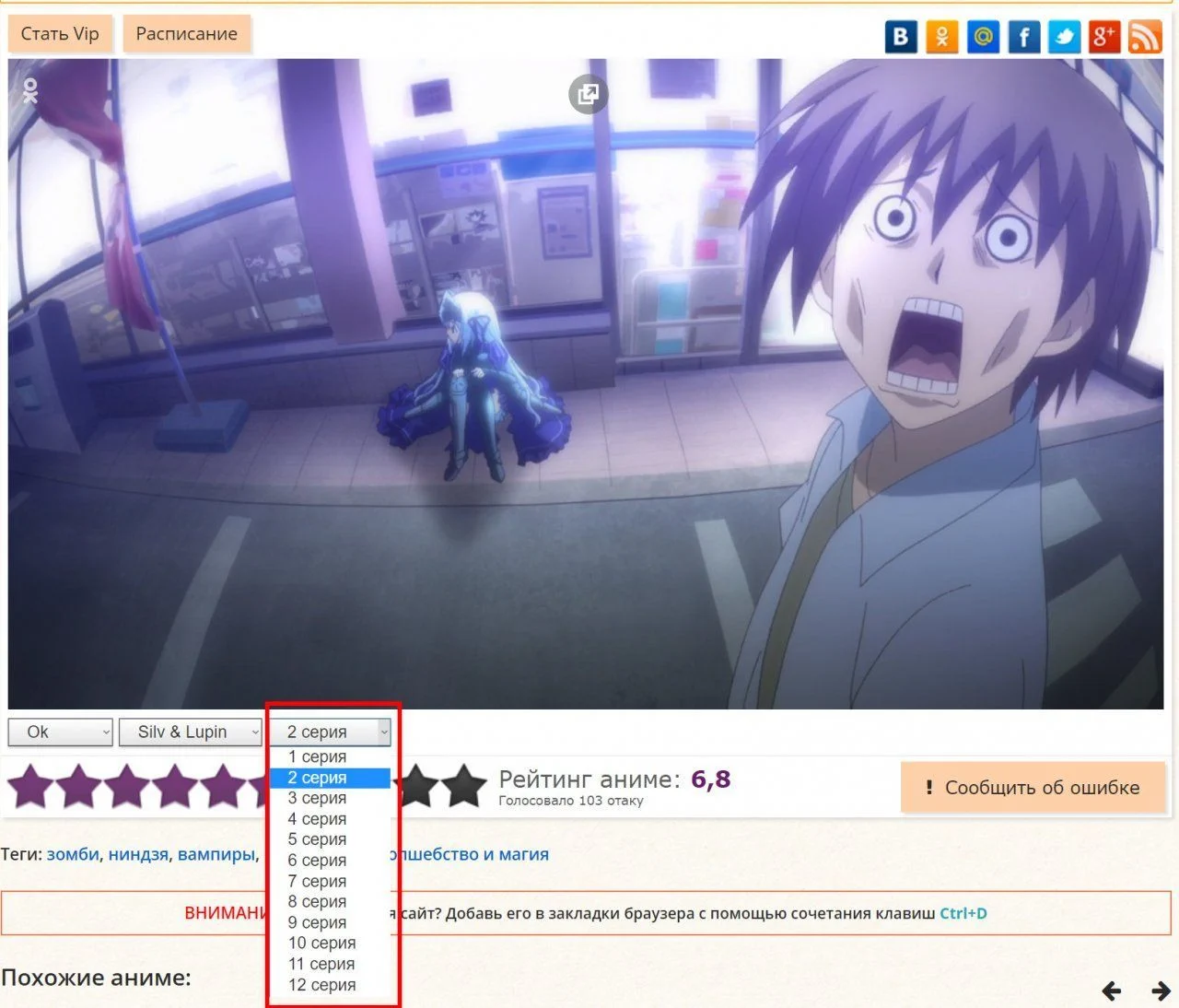Open the RSS feed icon
1179x1008 pixels.
click(1145, 37)
